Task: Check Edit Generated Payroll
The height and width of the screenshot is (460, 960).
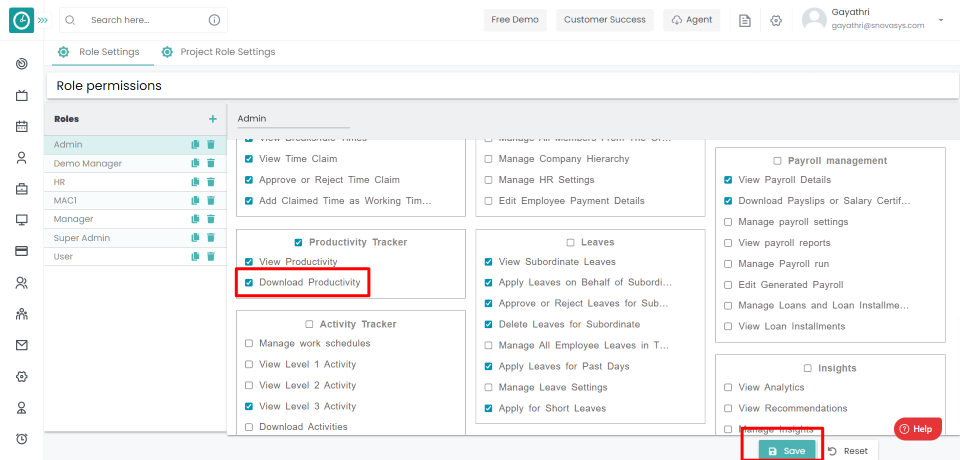Action: coord(728,285)
